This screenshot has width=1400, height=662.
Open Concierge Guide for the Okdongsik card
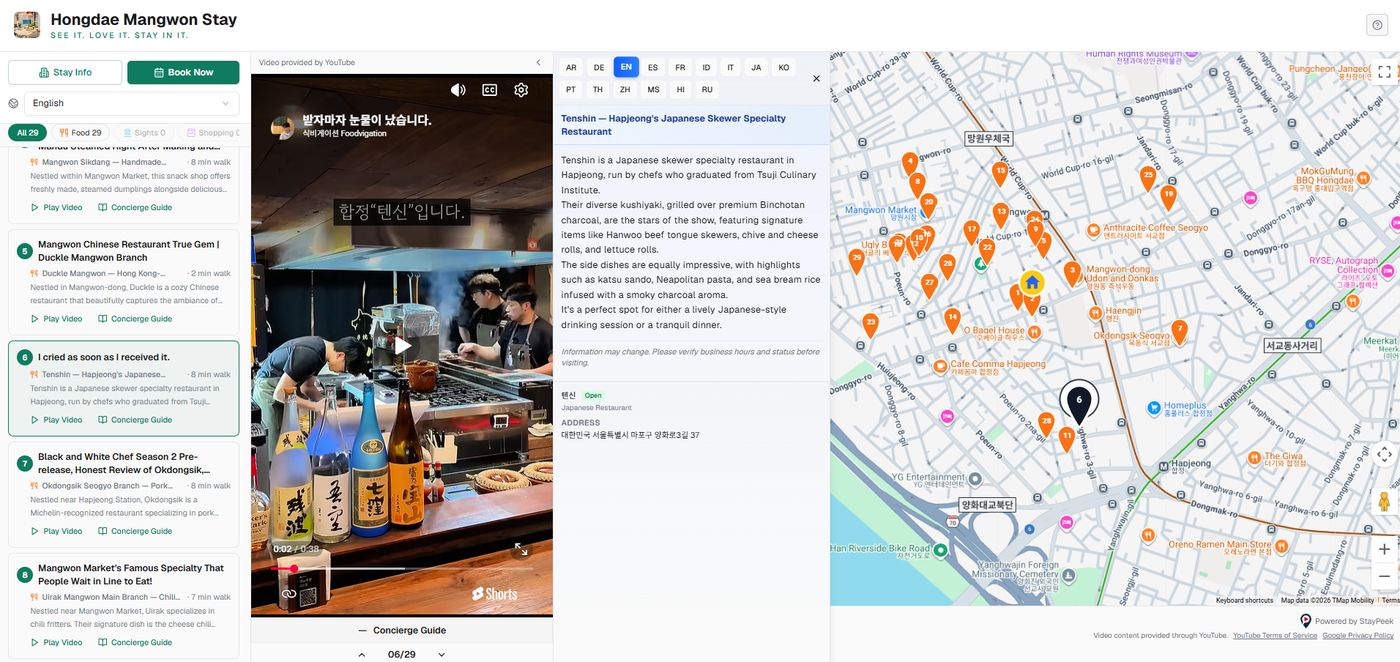135,531
